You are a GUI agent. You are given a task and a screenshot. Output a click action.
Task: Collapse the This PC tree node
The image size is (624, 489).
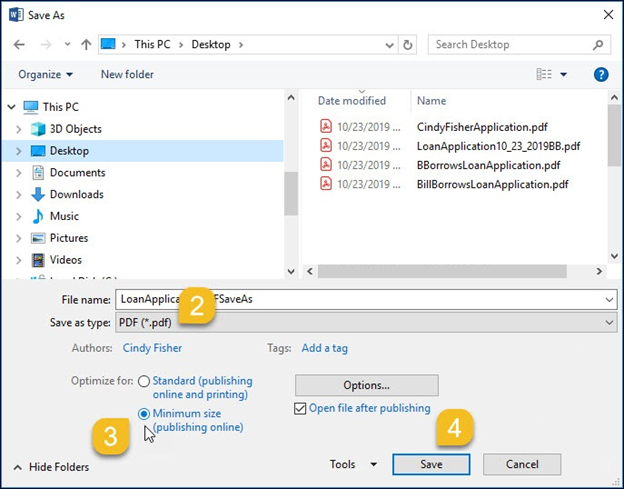[x=12, y=107]
